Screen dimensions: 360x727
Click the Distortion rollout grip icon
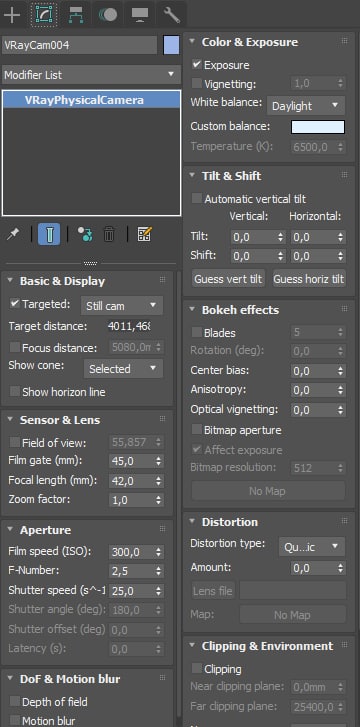coord(344,521)
